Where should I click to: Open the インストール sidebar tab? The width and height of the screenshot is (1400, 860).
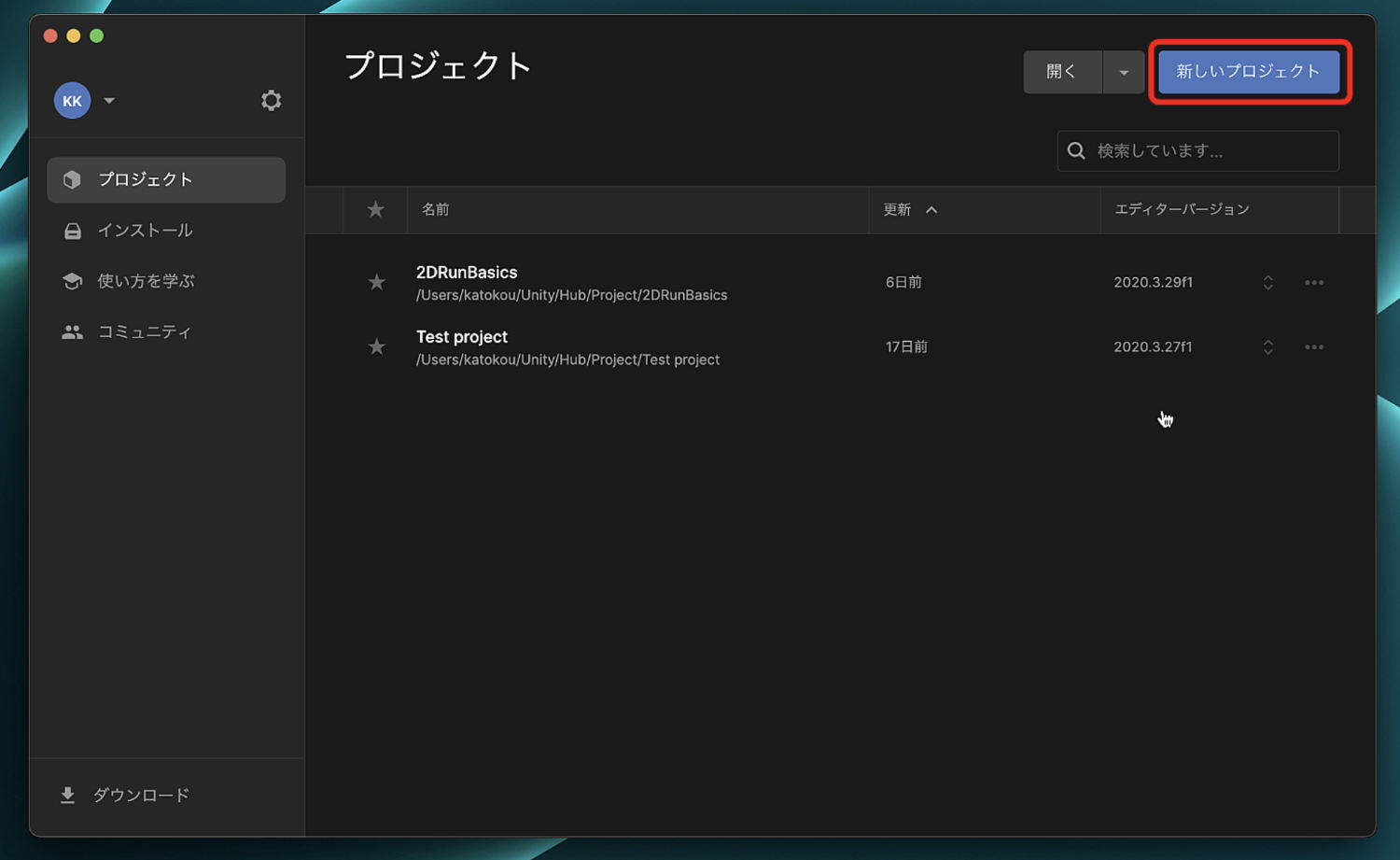point(166,231)
